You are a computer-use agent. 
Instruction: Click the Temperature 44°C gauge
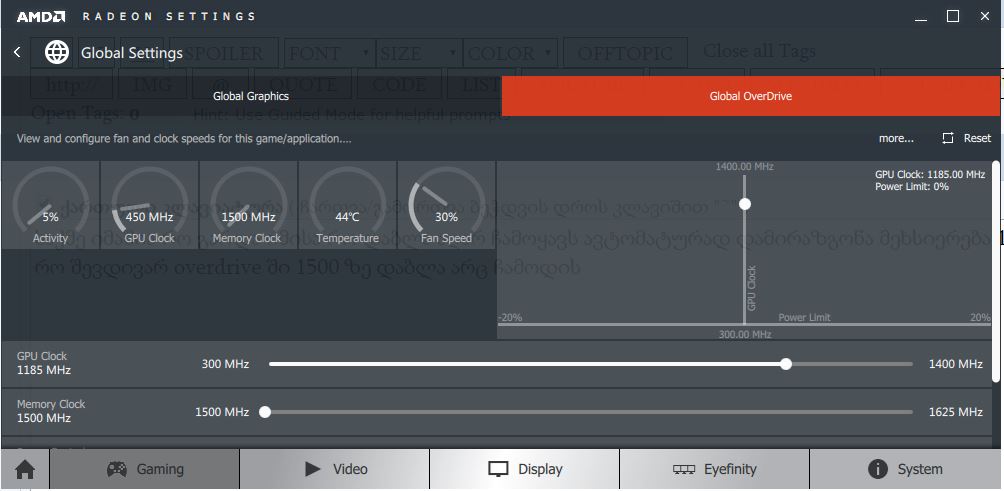coord(348,205)
